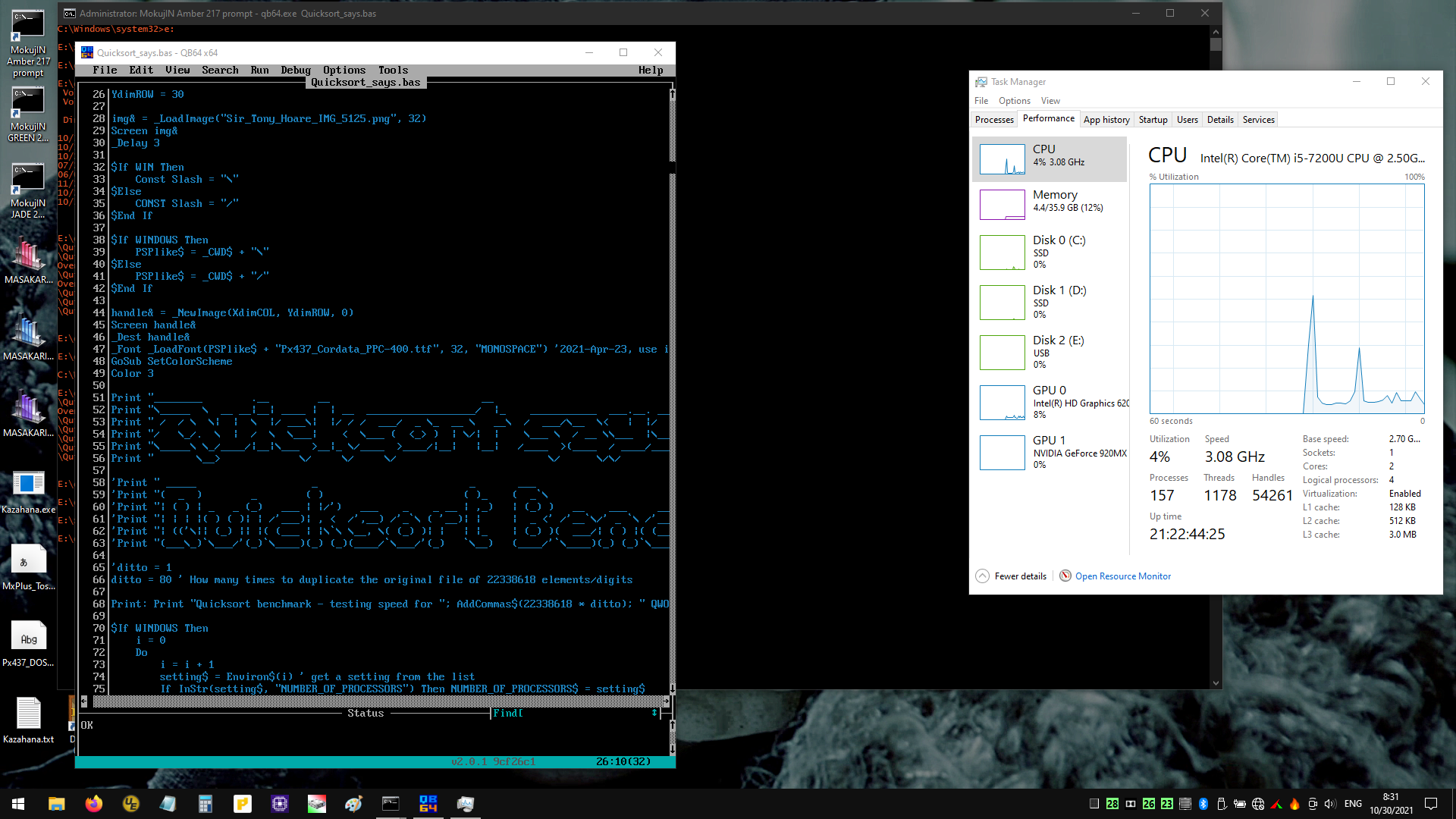The image size is (1456, 819).
Task: Select Disk 1 (D:) performance item
Action: (x=1050, y=302)
